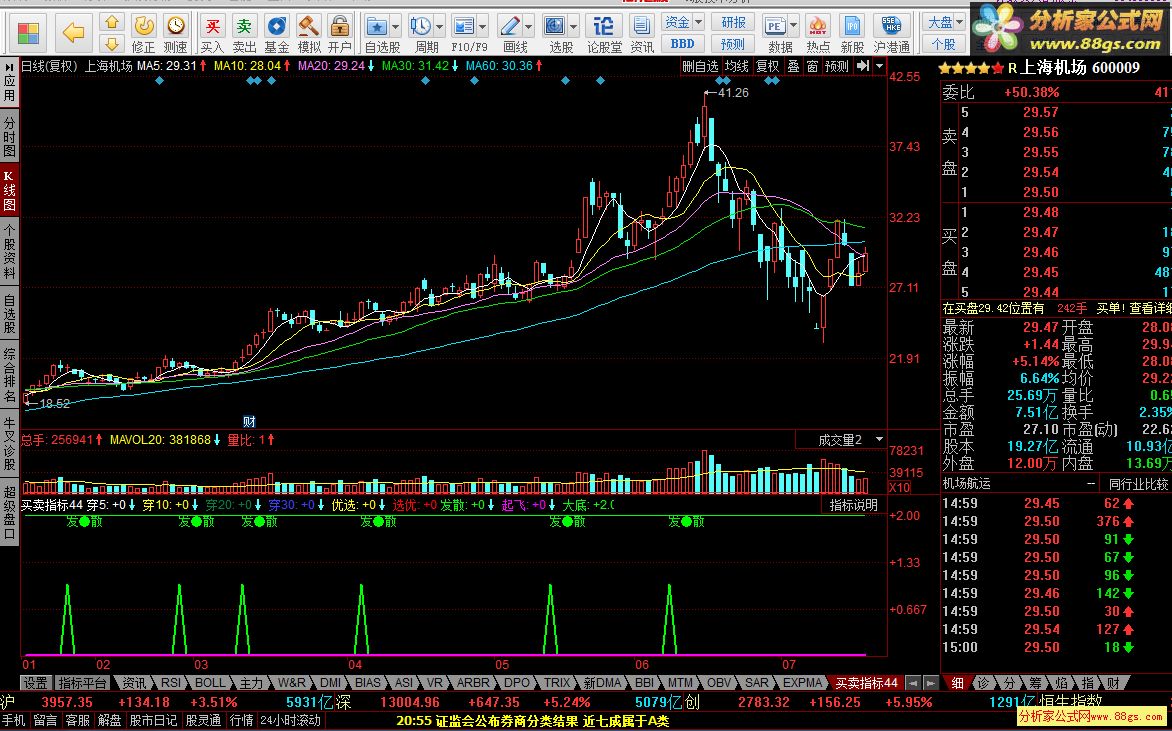Click the 删自选 remove from watchlist button
The width and height of the screenshot is (1172, 731).
[700, 67]
